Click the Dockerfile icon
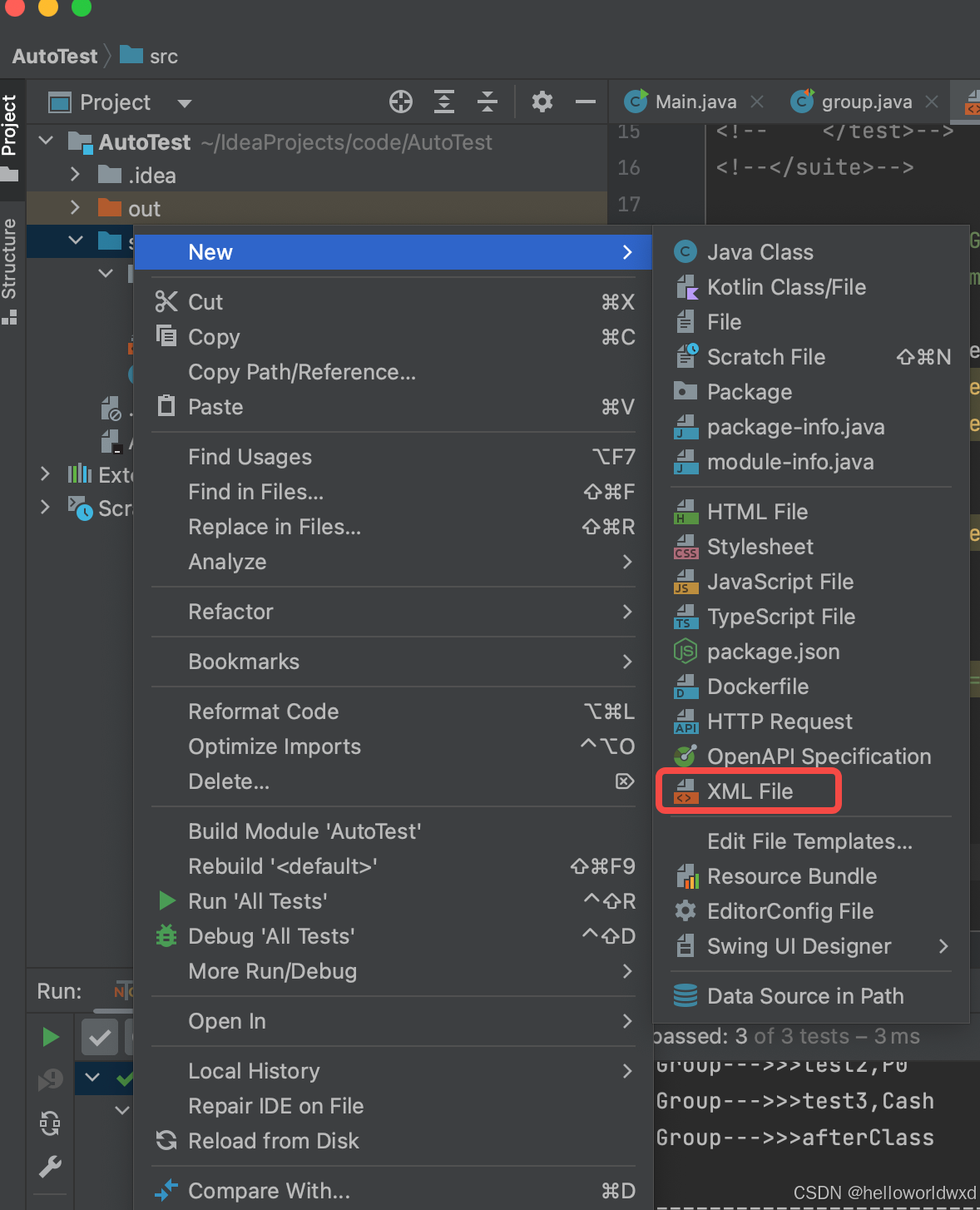980x1210 pixels. [x=686, y=687]
